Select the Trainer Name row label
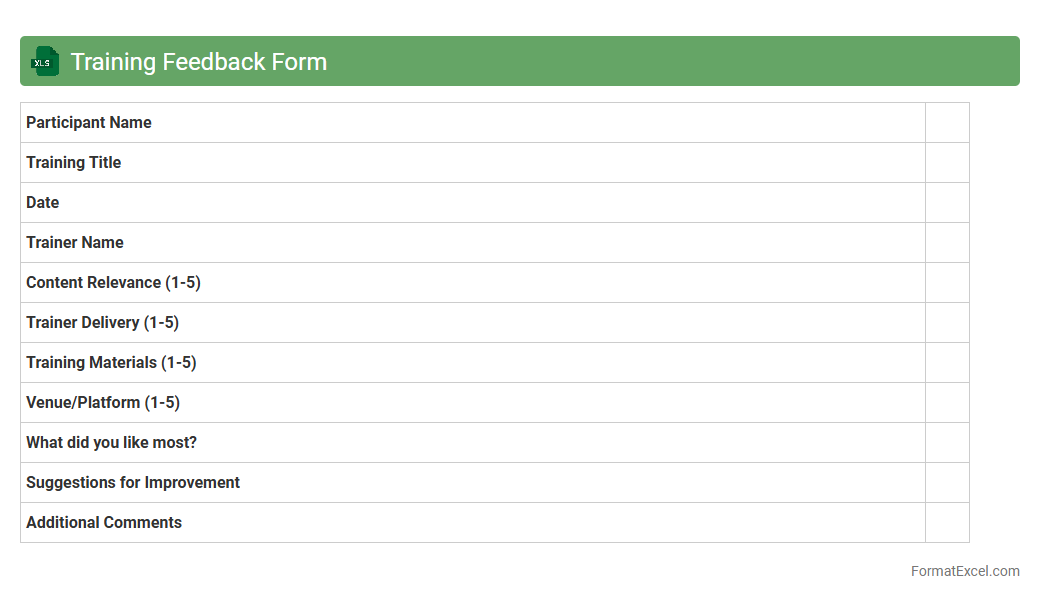 point(75,242)
